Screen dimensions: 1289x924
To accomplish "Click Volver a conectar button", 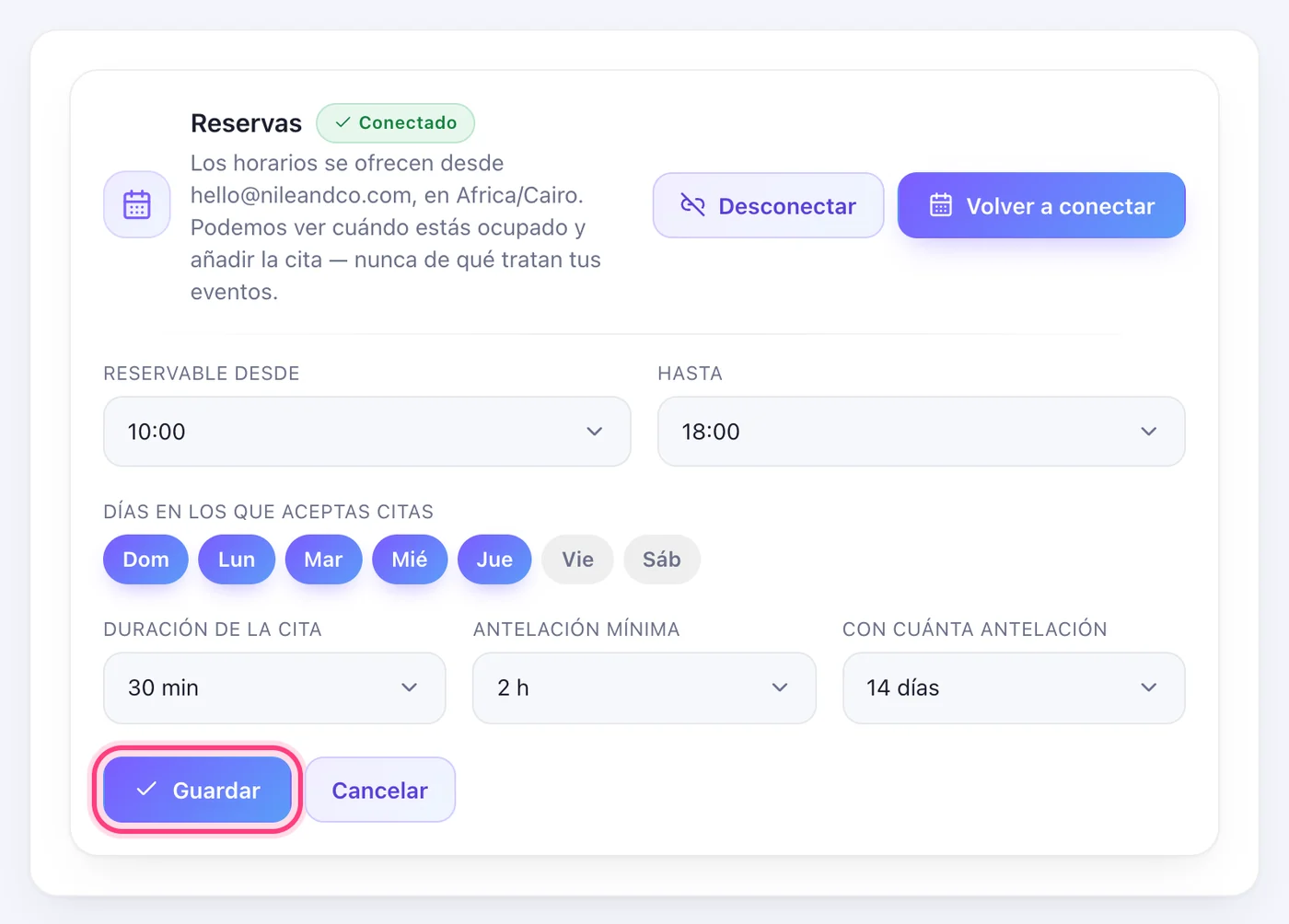I will pos(1041,205).
